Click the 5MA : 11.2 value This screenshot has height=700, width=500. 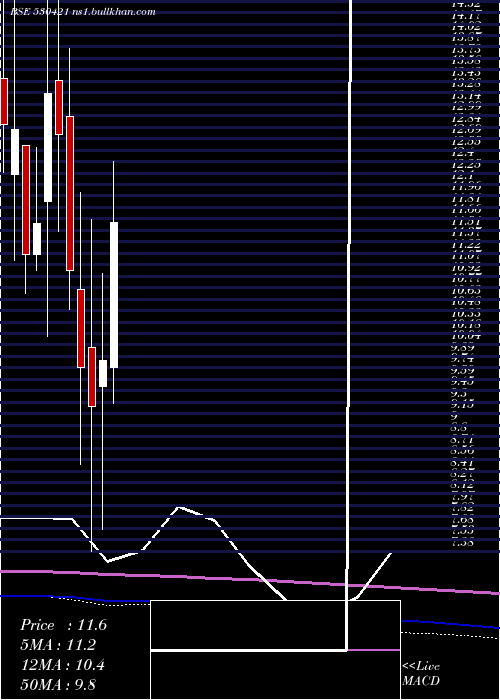click(x=58, y=645)
